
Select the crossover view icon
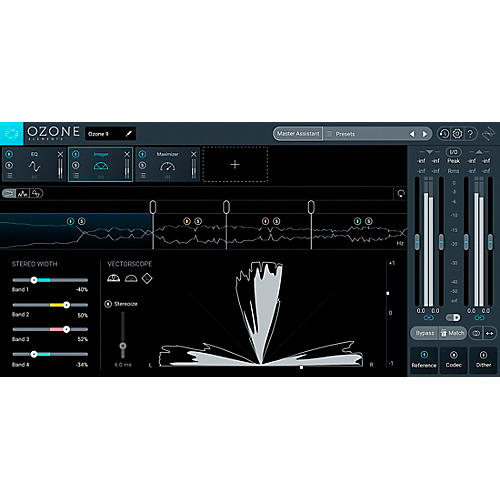tap(9, 193)
